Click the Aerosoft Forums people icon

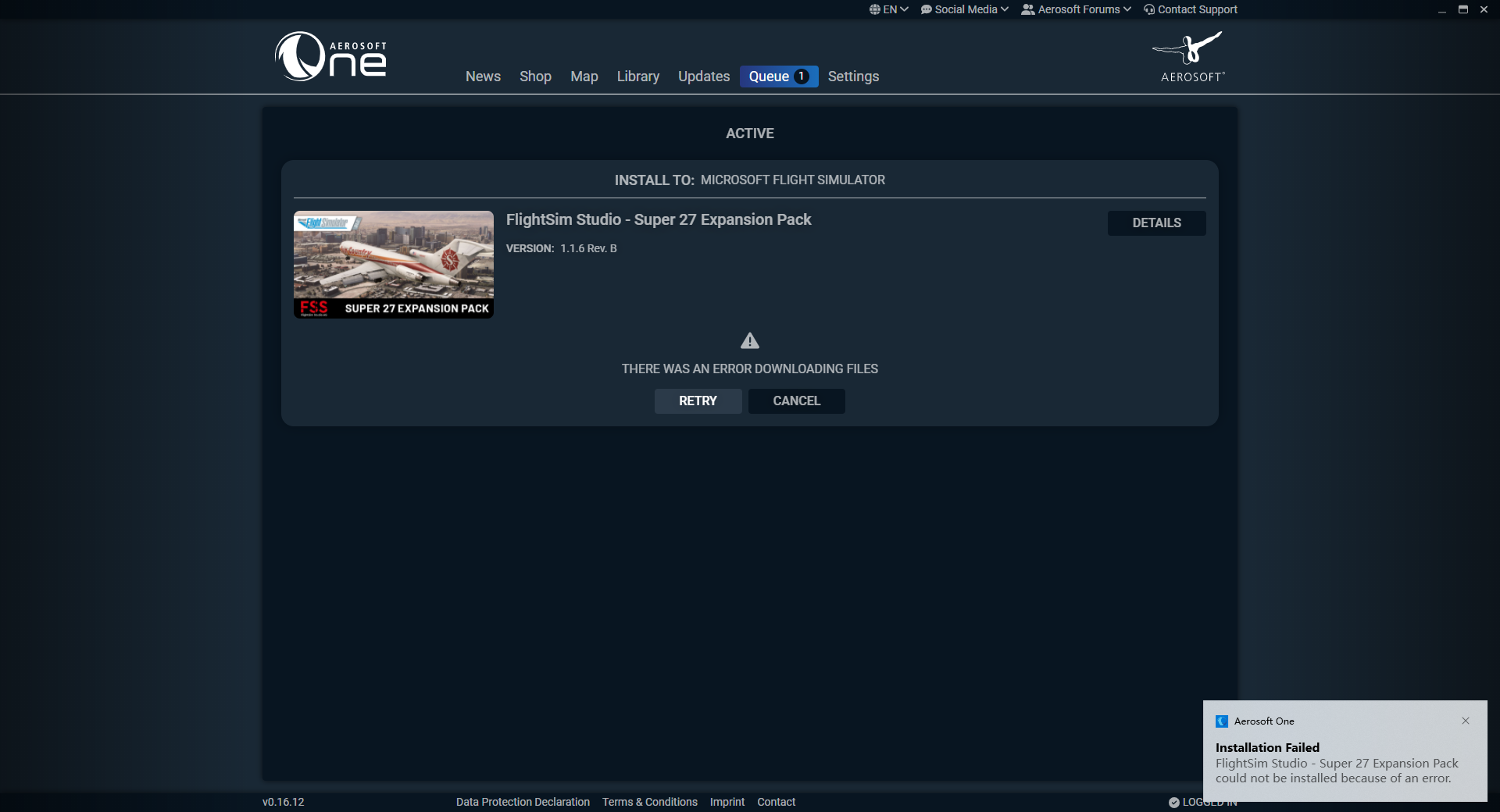1027,9
